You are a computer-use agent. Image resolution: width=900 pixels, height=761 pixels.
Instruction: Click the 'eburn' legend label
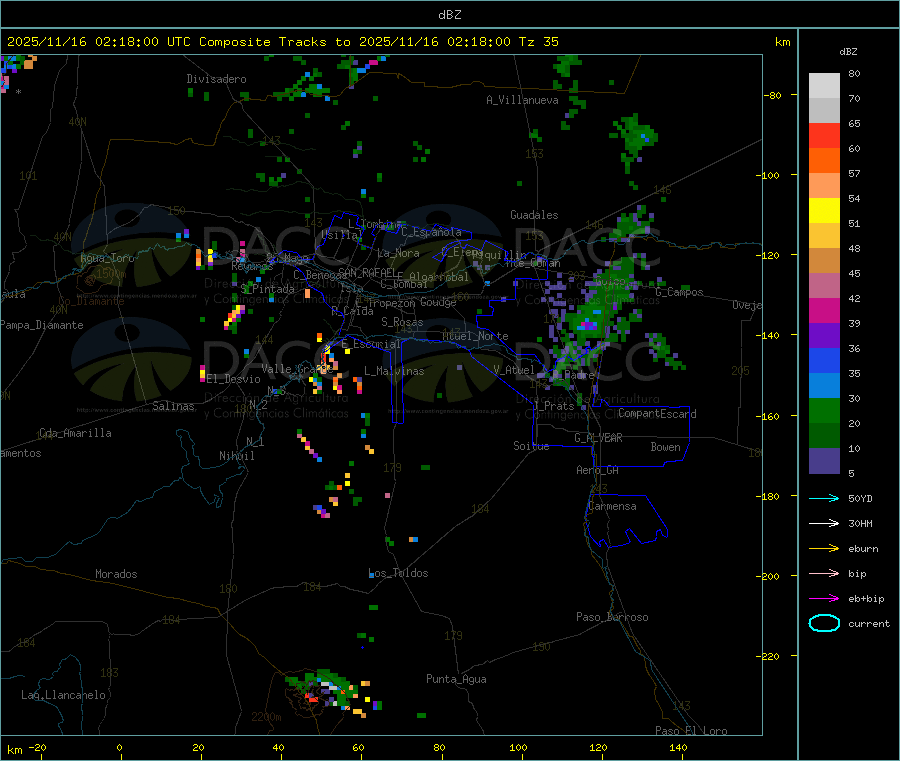tap(863, 549)
